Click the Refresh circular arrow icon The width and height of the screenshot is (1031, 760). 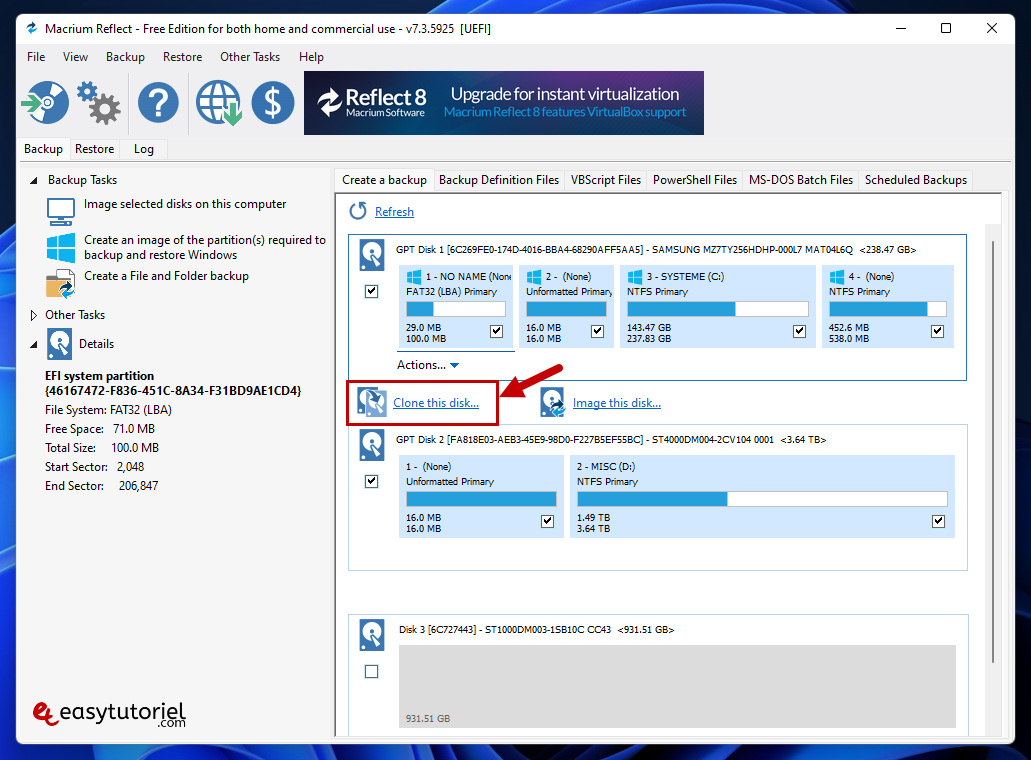(358, 211)
